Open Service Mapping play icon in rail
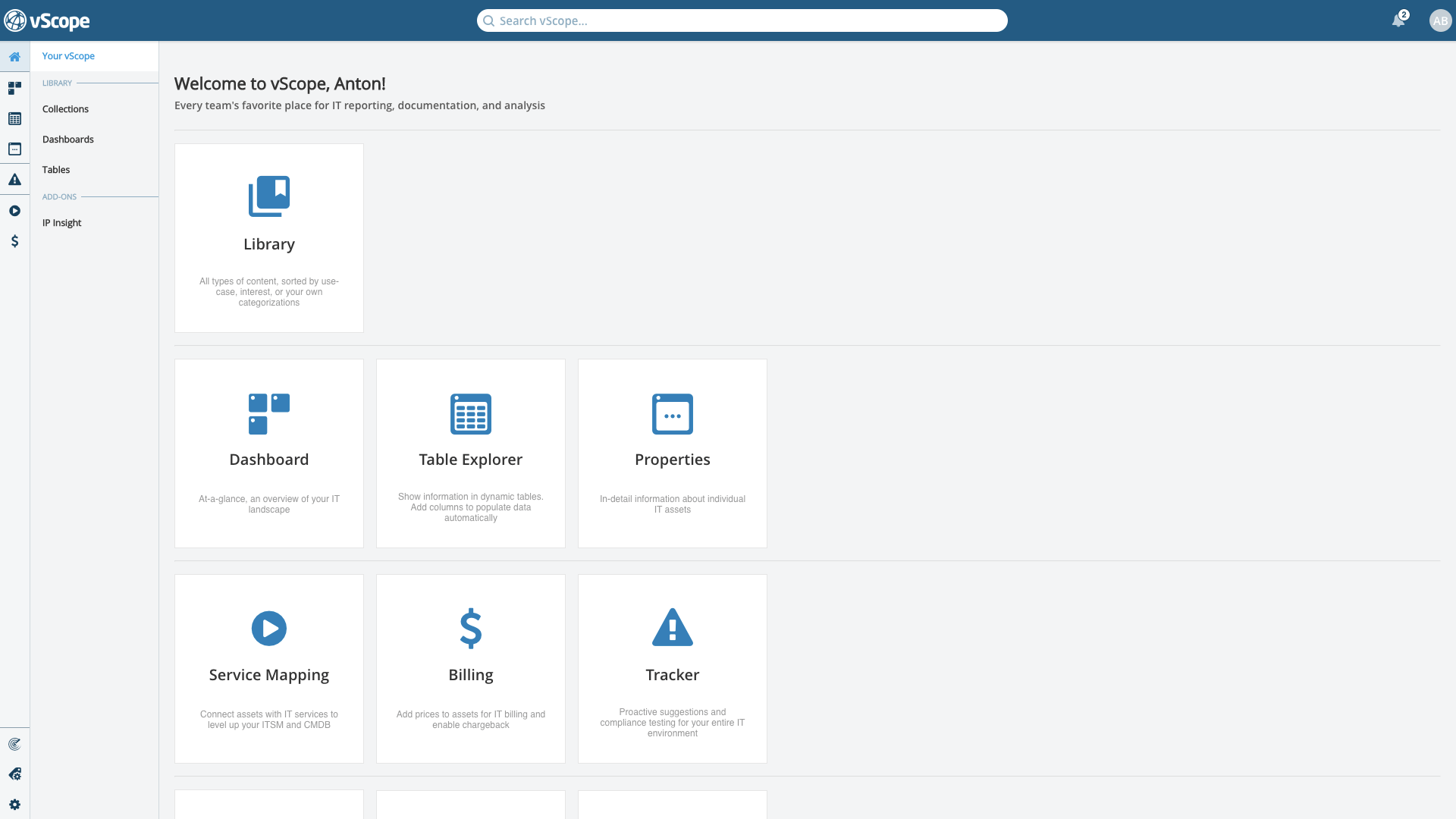 (x=14, y=211)
